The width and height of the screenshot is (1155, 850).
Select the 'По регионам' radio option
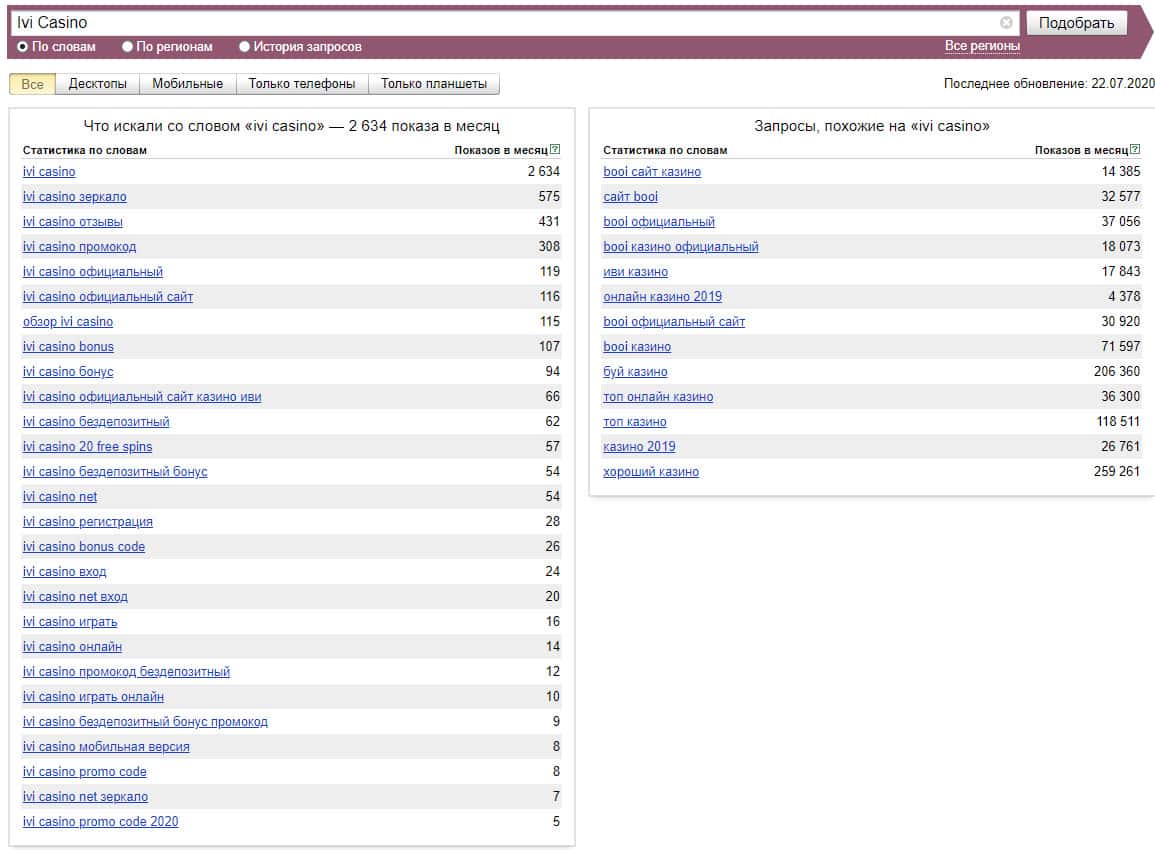127,47
